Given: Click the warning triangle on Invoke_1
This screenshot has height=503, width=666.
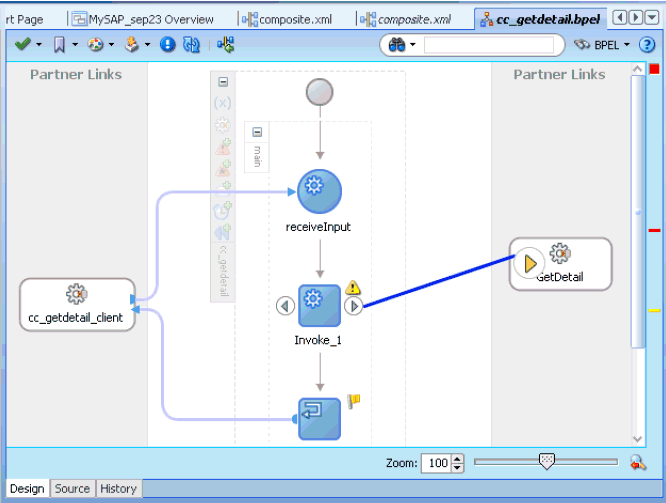Looking at the screenshot, I should (x=353, y=288).
